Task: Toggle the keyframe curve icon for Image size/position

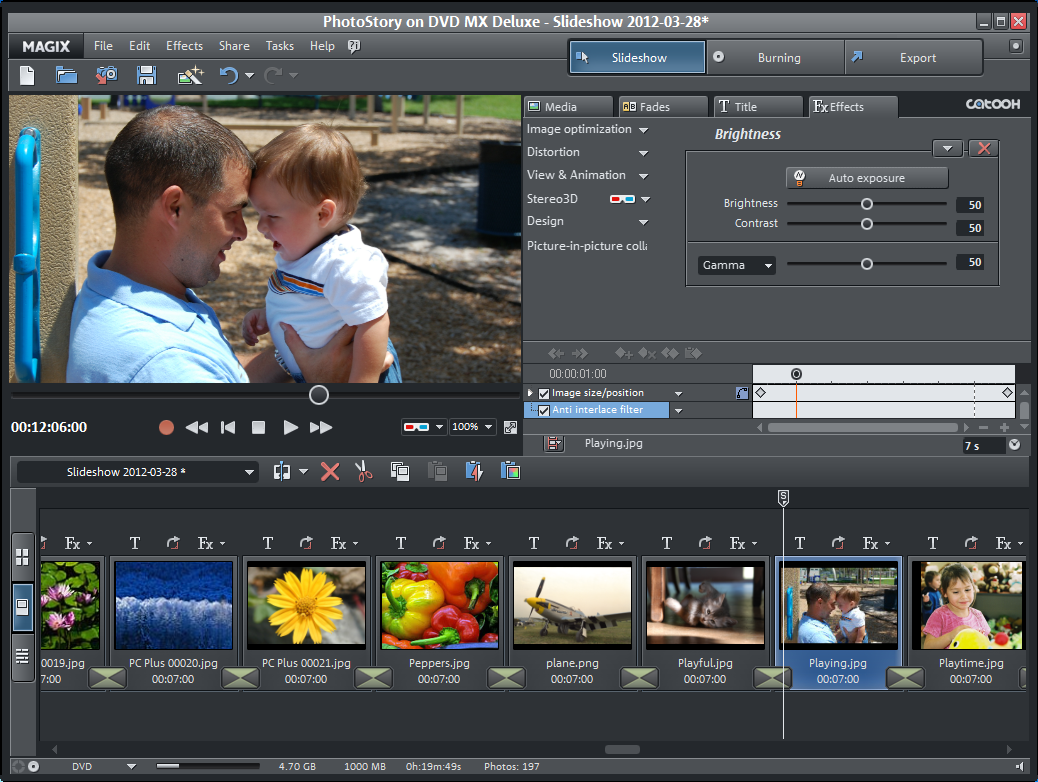Action: [x=742, y=393]
